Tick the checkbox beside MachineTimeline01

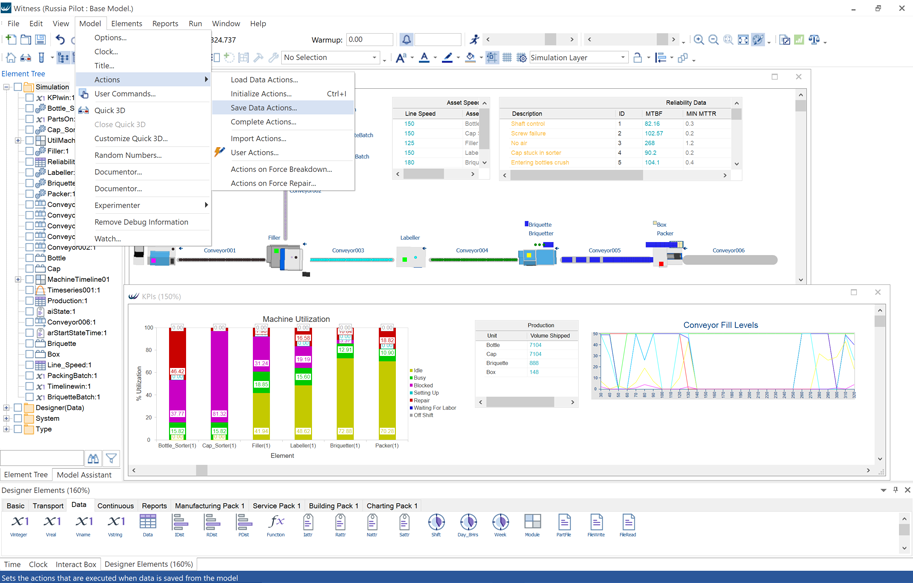pyautogui.click(x=29, y=280)
